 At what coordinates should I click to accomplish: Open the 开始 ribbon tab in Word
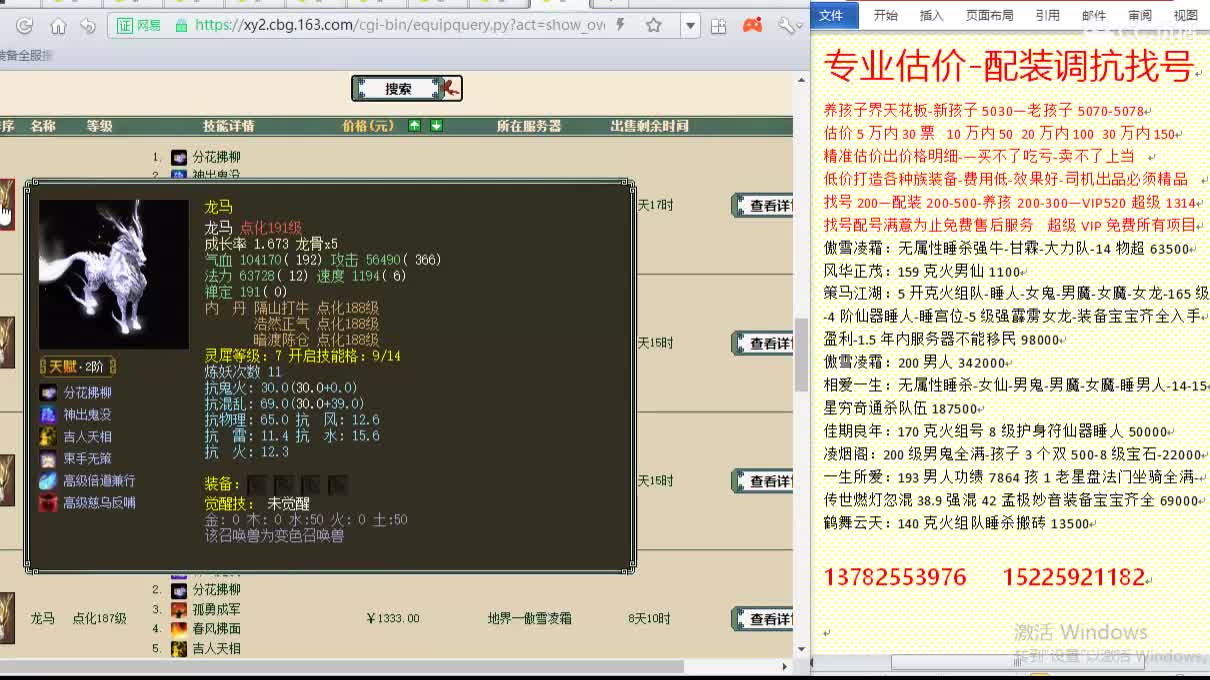[885, 15]
